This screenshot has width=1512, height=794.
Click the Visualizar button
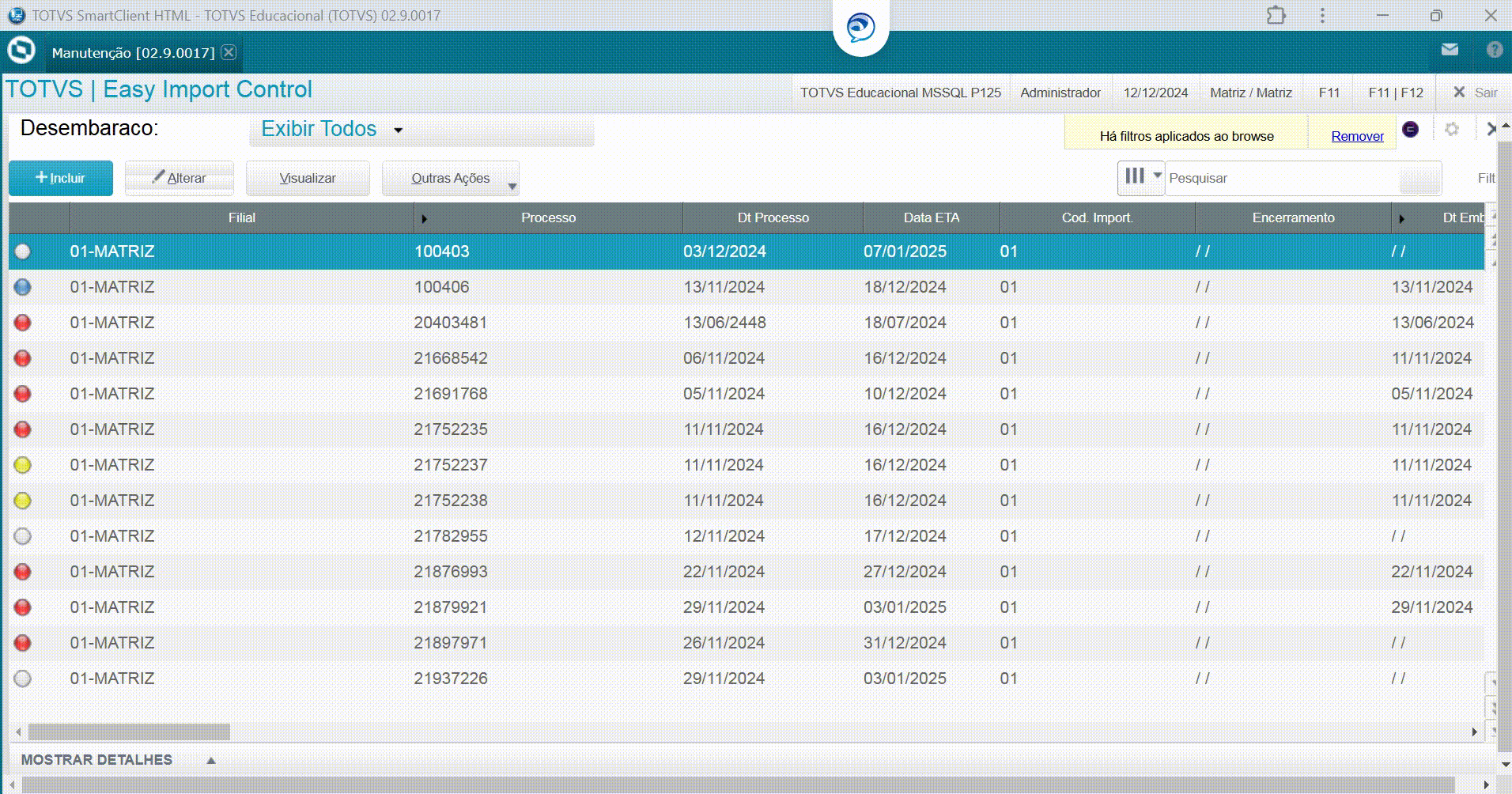click(x=308, y=178)
